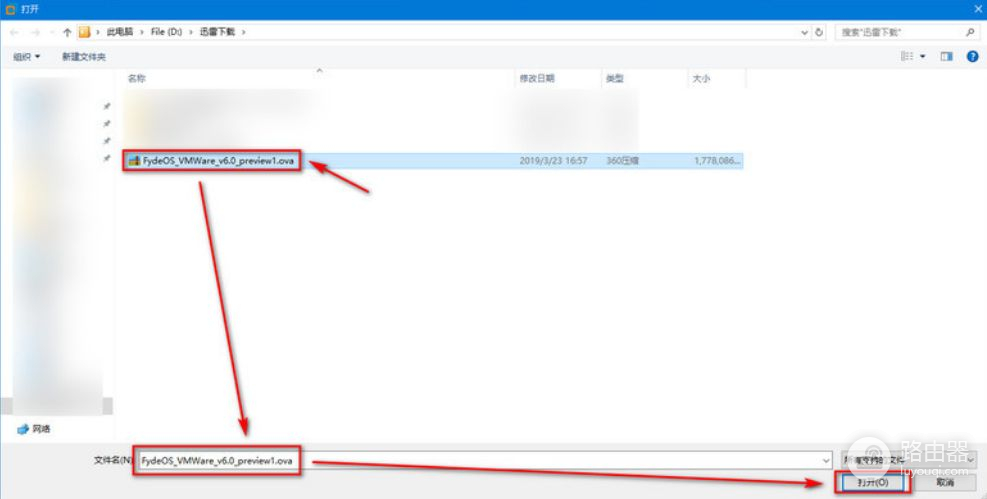Screen dimensions: 987x499
Task: Go back with the left arrow
Action: (x=14, y=32)
